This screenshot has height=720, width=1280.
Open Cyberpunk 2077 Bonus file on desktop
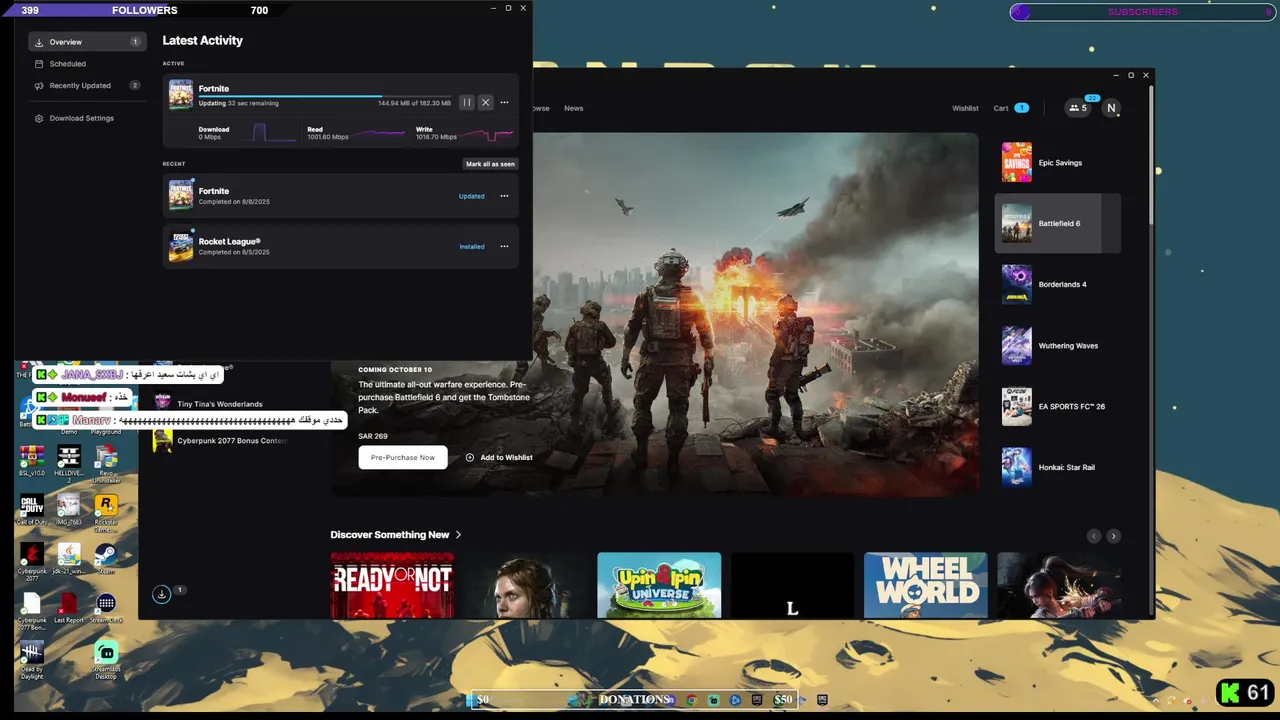point(32,610)
